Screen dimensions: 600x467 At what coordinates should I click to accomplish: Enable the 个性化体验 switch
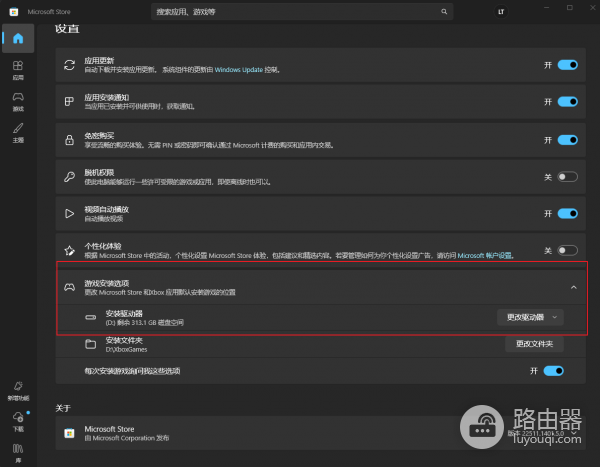[x=567, y=250]
